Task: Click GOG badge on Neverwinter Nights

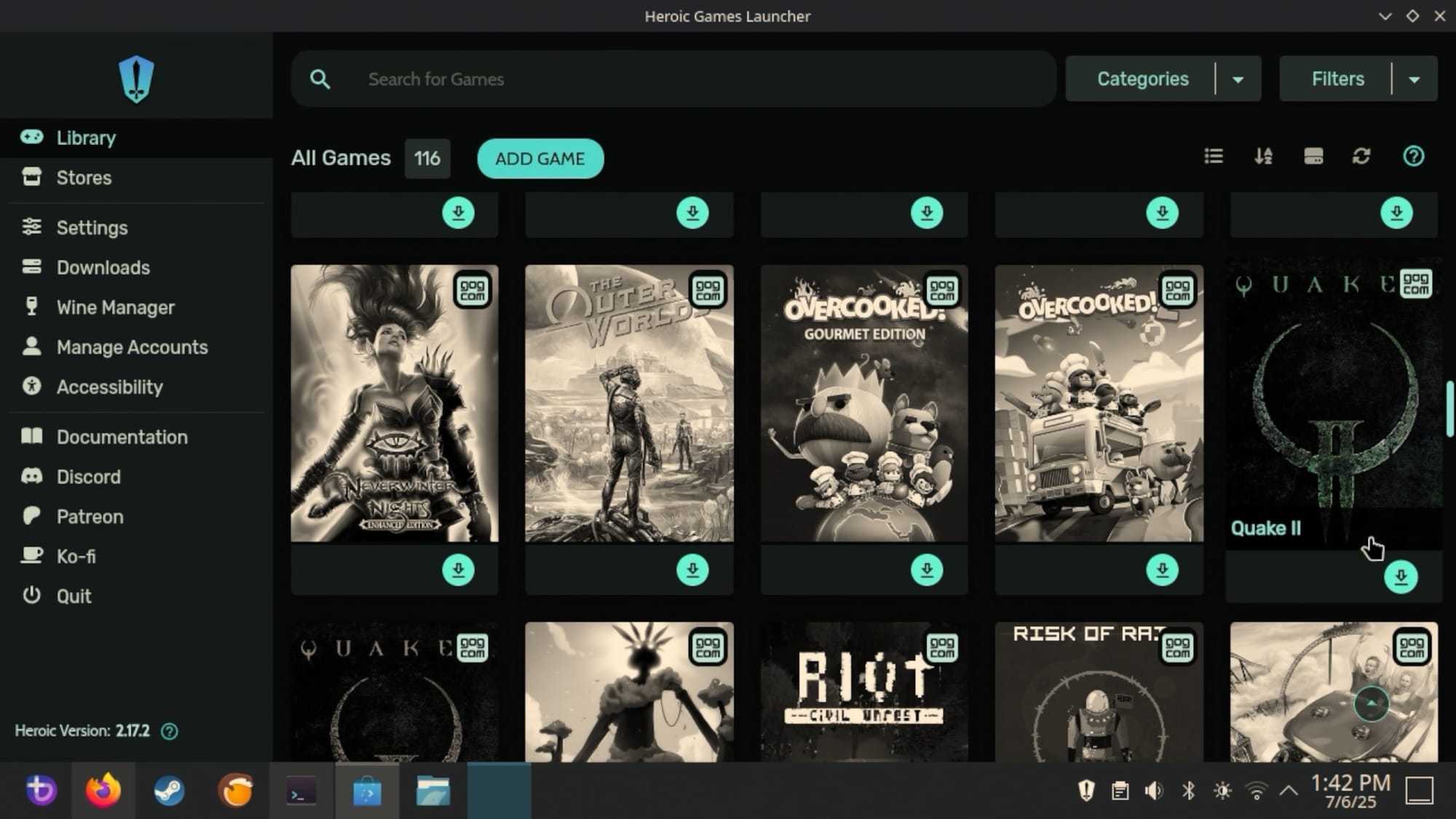Action: (x=472, y=290)
